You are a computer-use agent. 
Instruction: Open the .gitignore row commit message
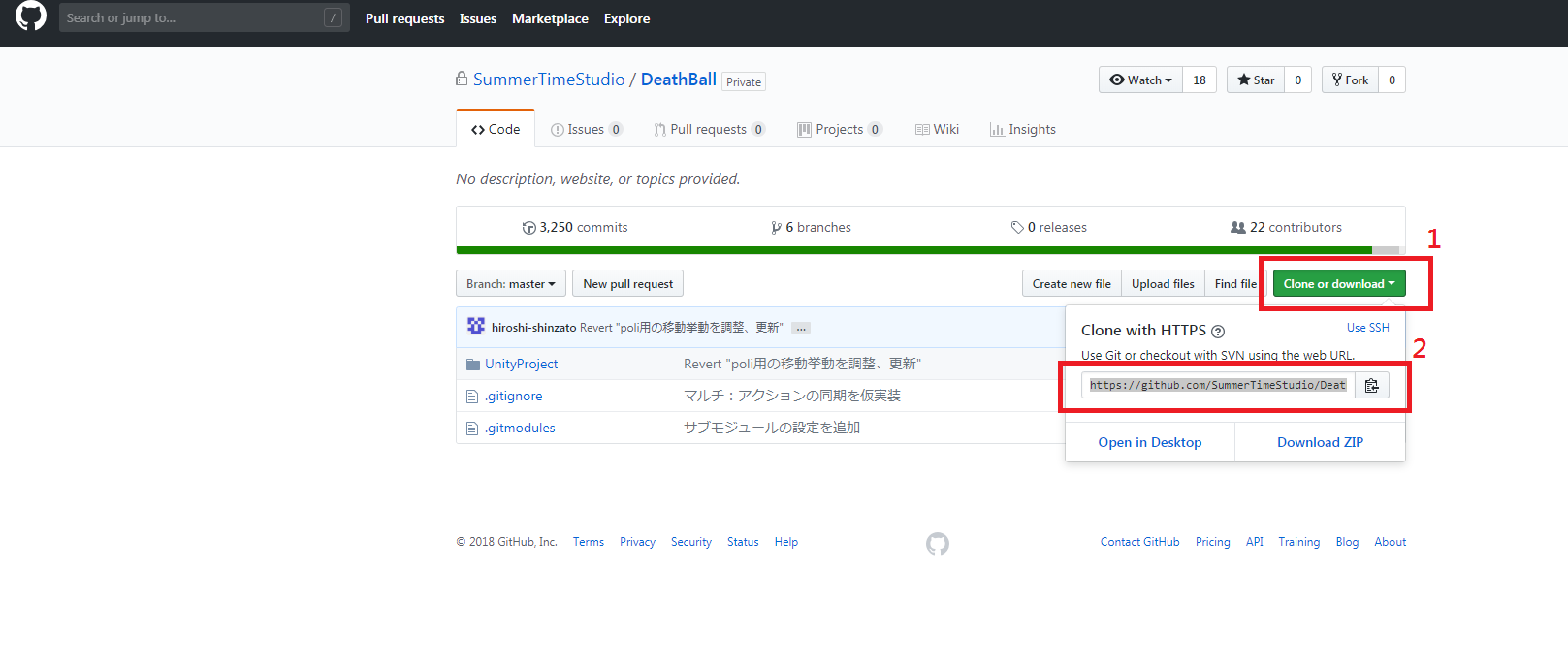pos(792,396)
